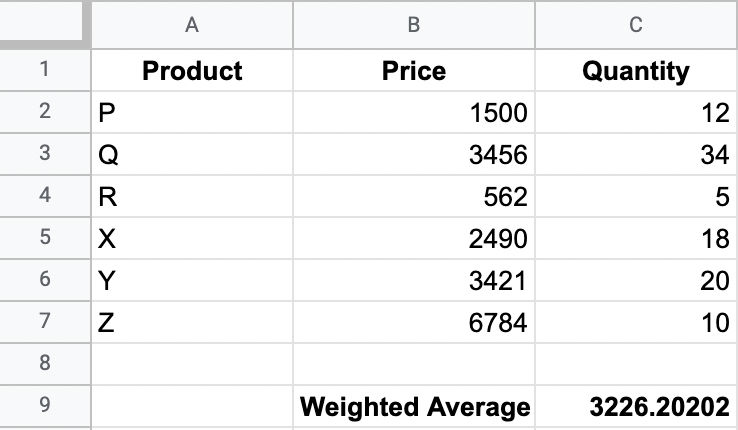Screen dimensions: 738x430
Task: Select cell containing price 3456
Action: point(414,154)
